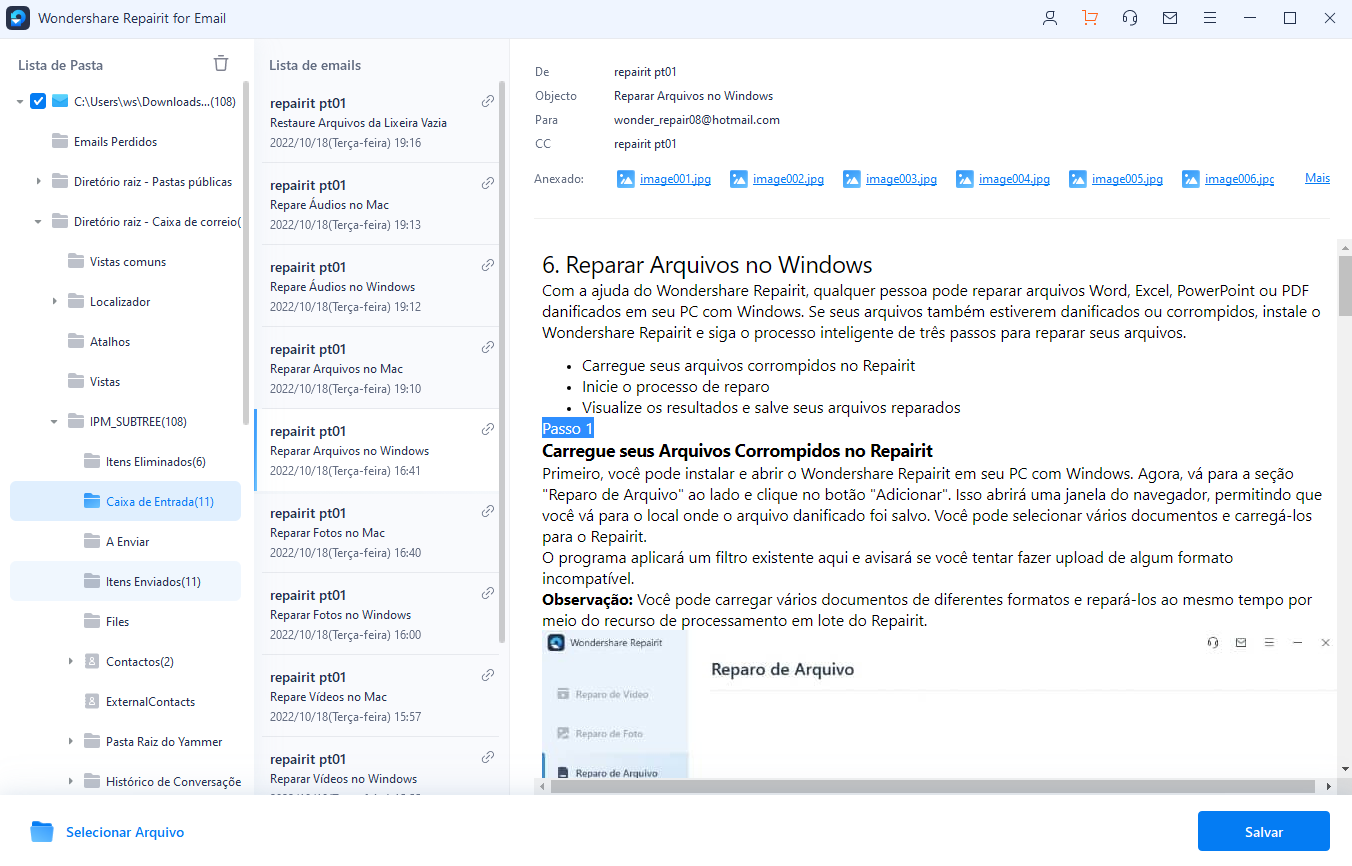Click the trash icon in Lista de Pasta
Screen dimensions: 1352x866
(221, 64)
